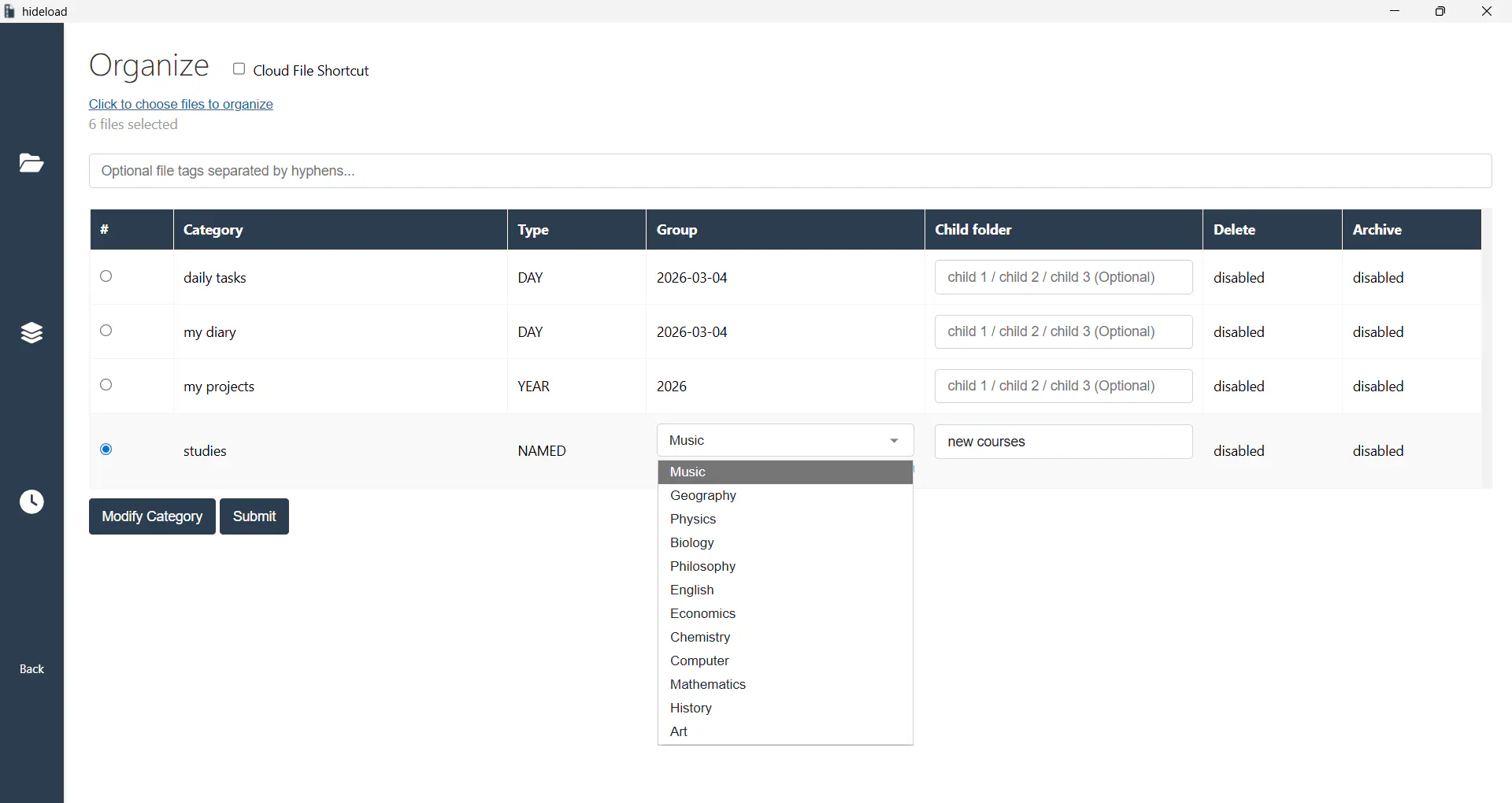Enable the Cloud File Shortcut checkbox
This screenshot has width=1512, height=803.
[x=239, y=69]
